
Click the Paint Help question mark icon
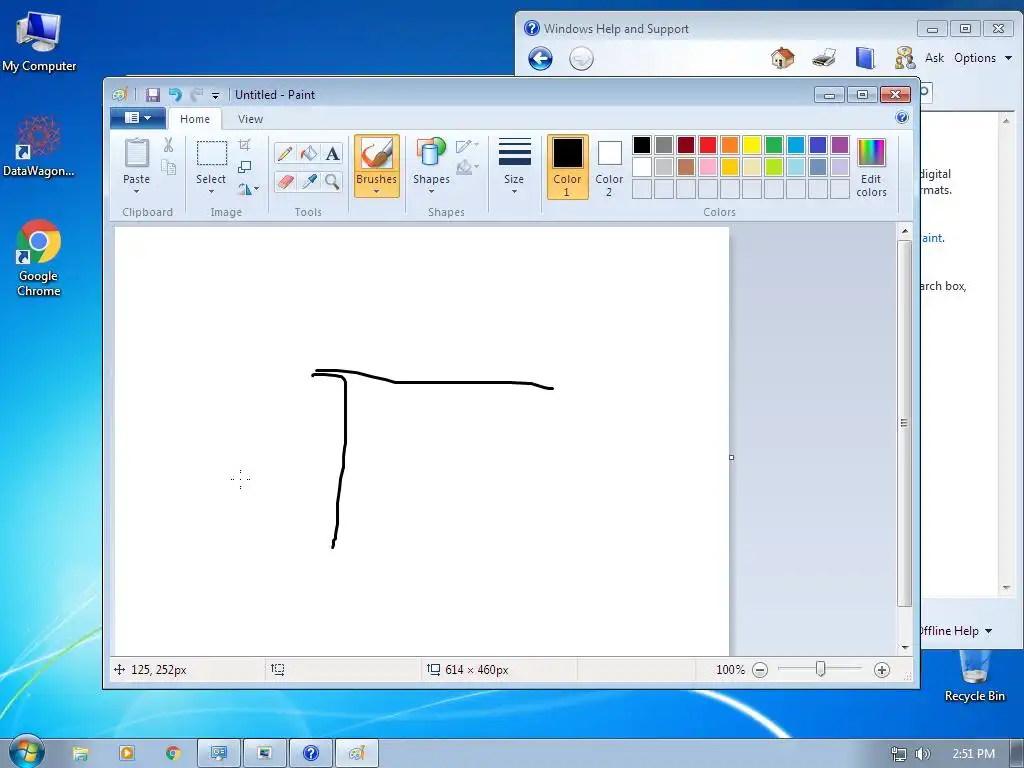pyautogui.click(x=902, y=118)
